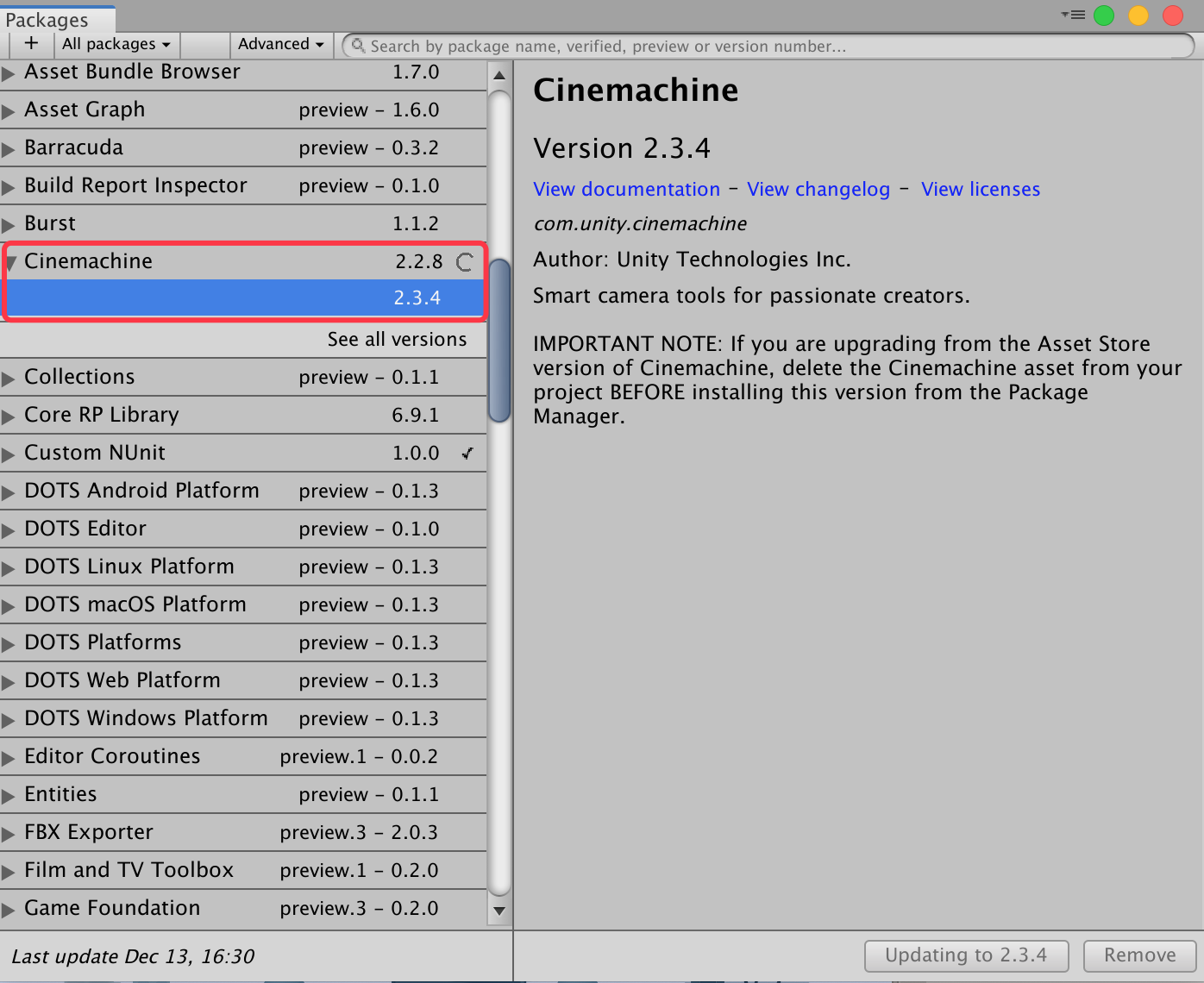
Task: Open the All packages dropdown
Action: pyautogui.click(x=116, y=44)
